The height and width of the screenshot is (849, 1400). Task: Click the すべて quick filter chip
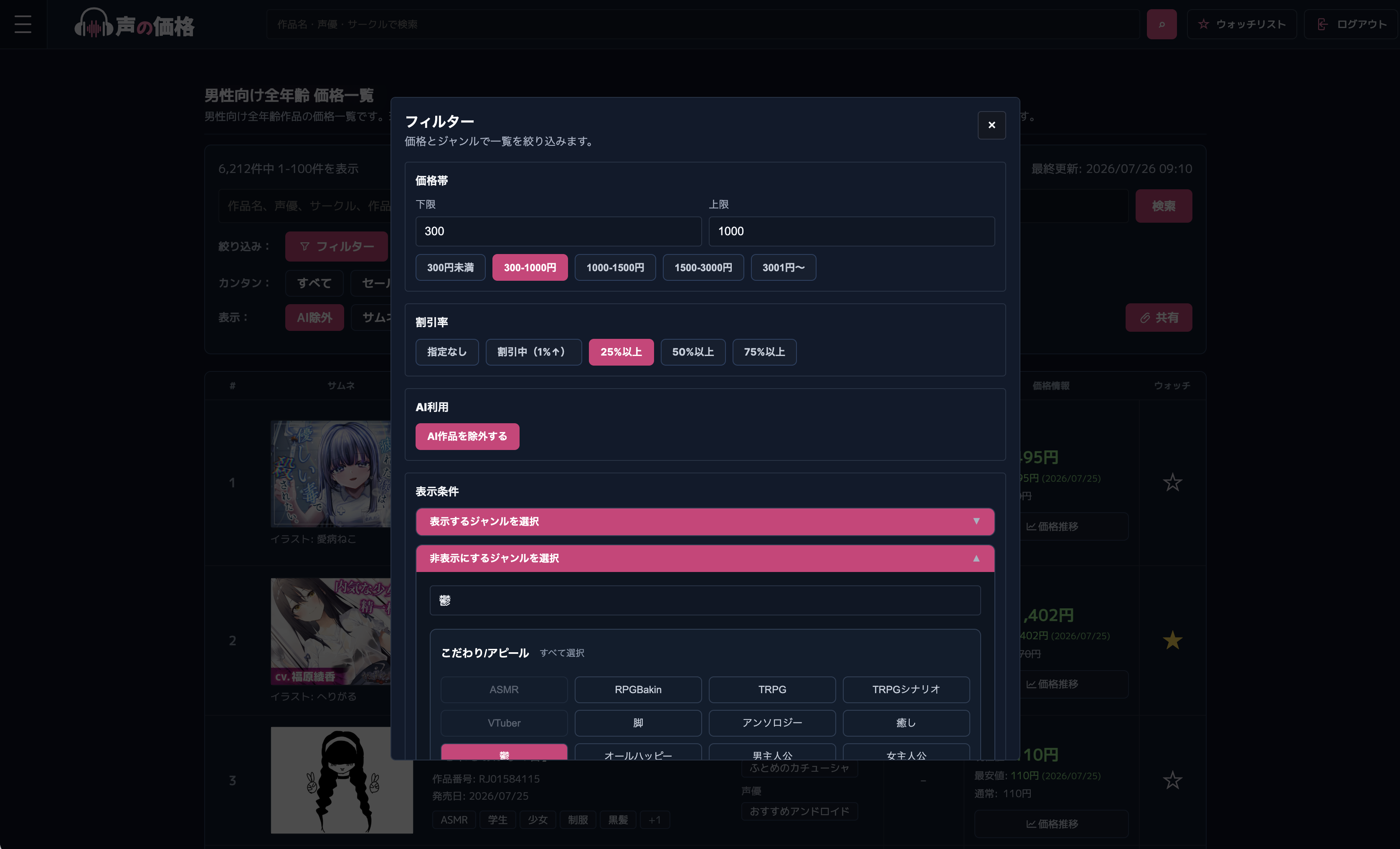314,283
